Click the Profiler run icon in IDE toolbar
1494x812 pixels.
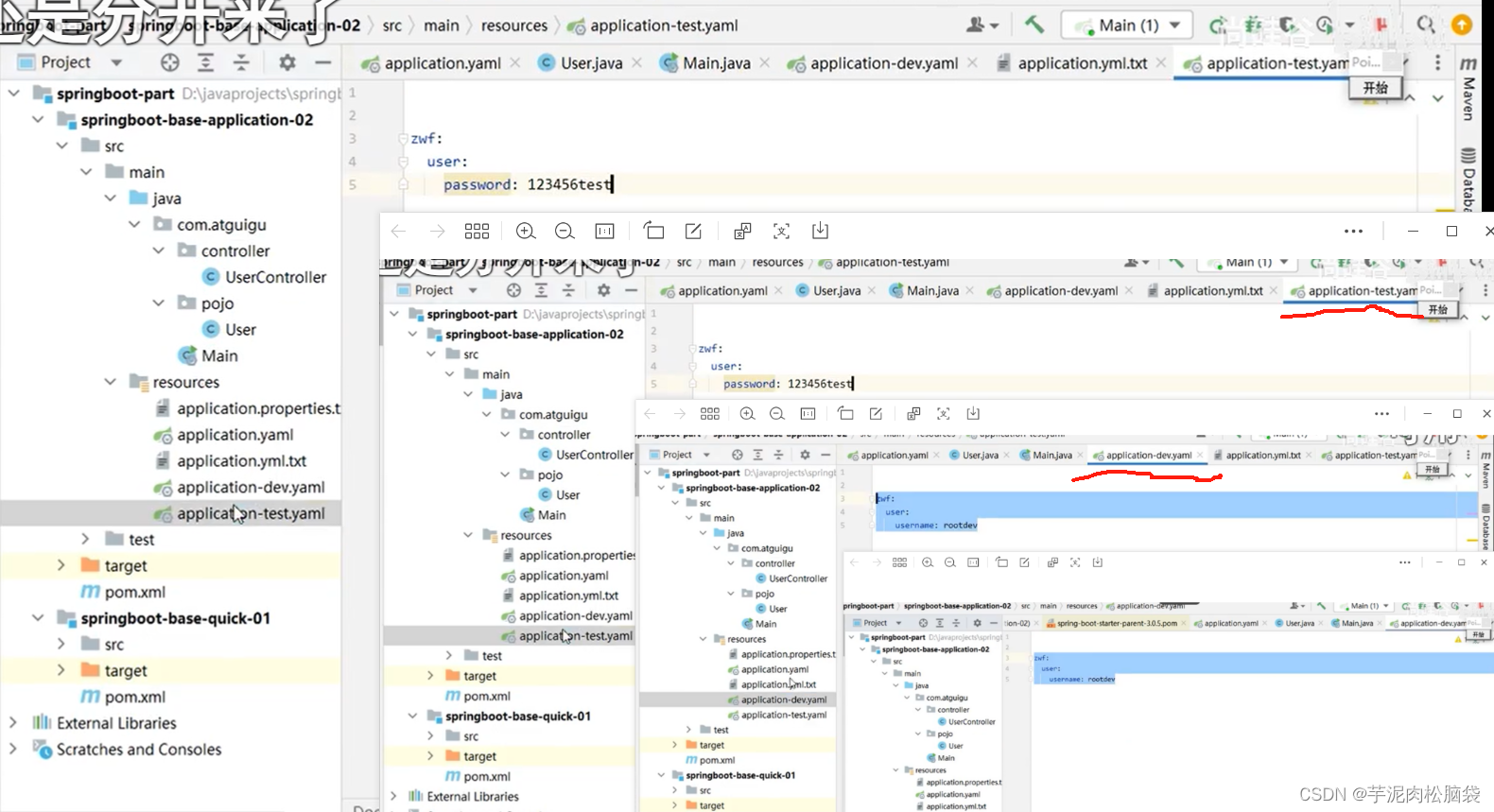pyautogui.click(x=1324, y=26)
